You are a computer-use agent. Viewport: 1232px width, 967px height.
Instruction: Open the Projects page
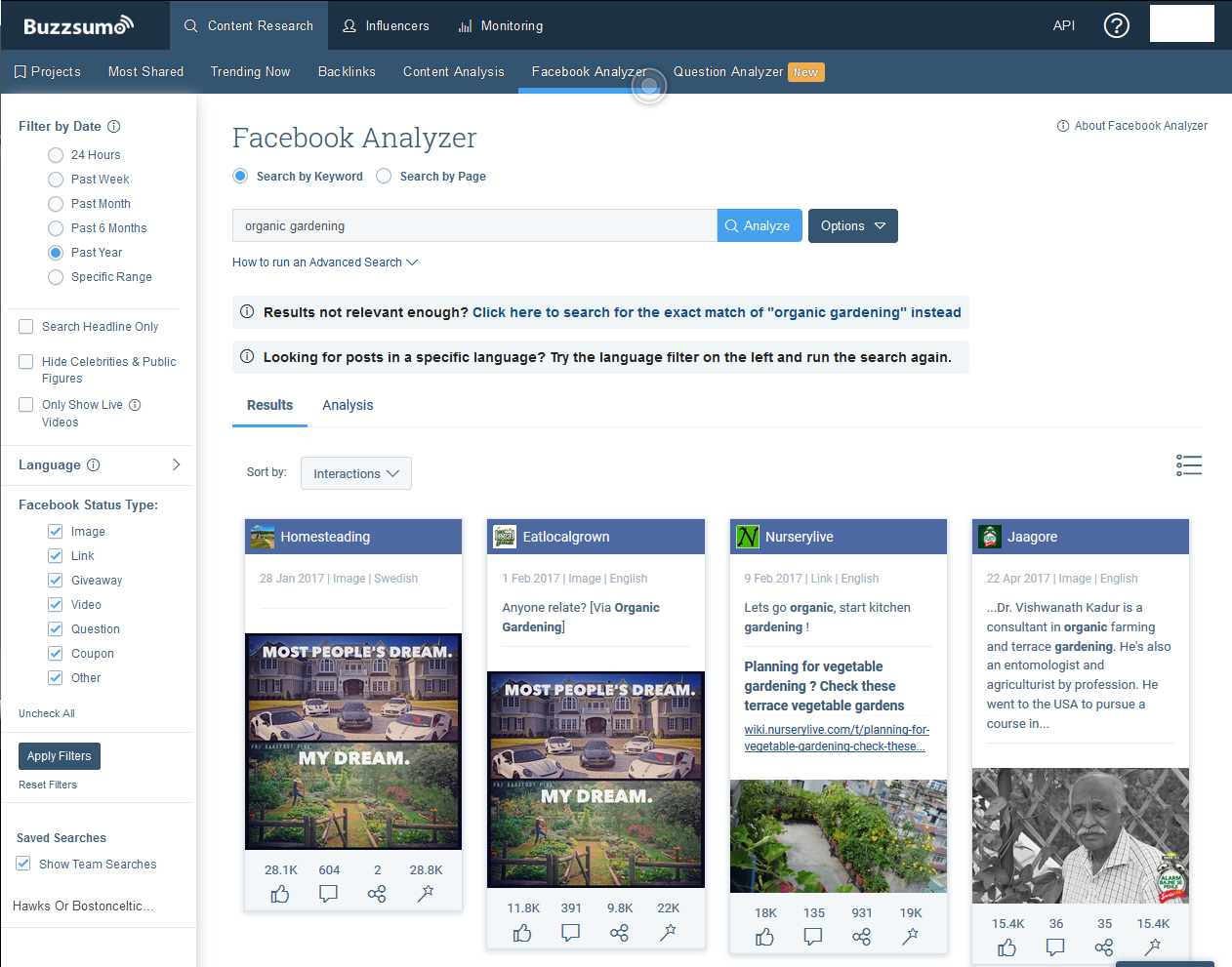coord(47,71)
